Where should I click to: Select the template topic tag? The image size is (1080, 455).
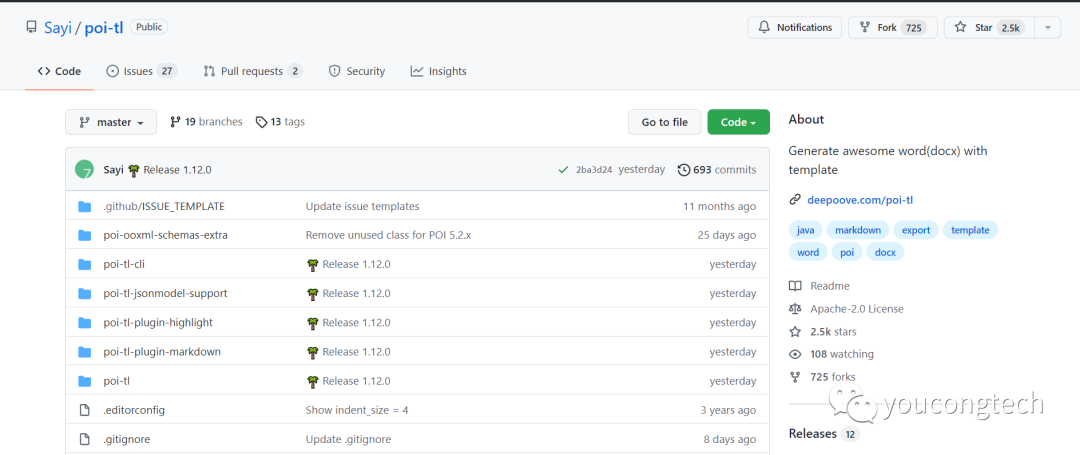click(970, 231)
